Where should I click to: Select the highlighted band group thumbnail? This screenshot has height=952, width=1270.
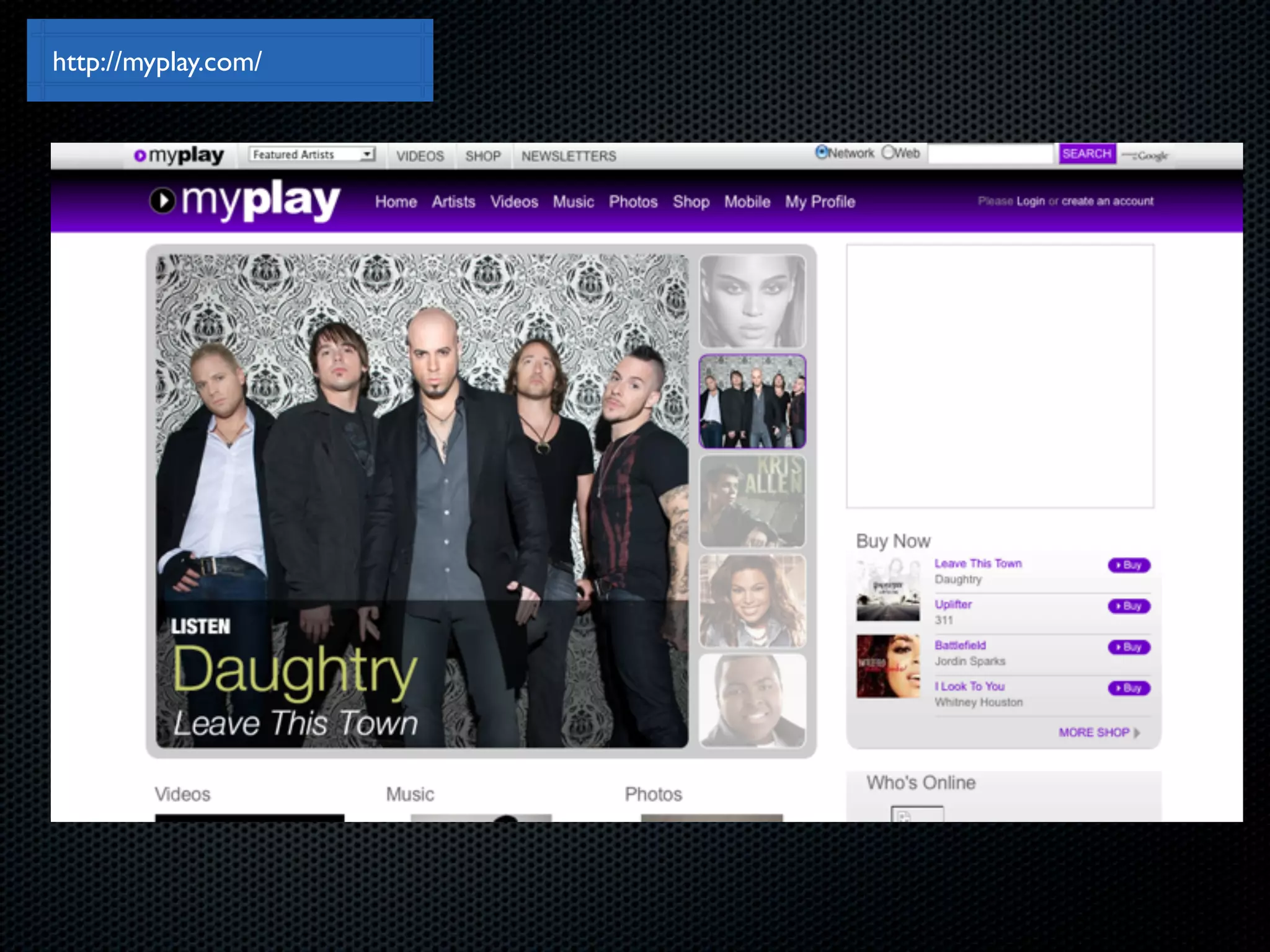pyautogui.click(x=753, y=402)
